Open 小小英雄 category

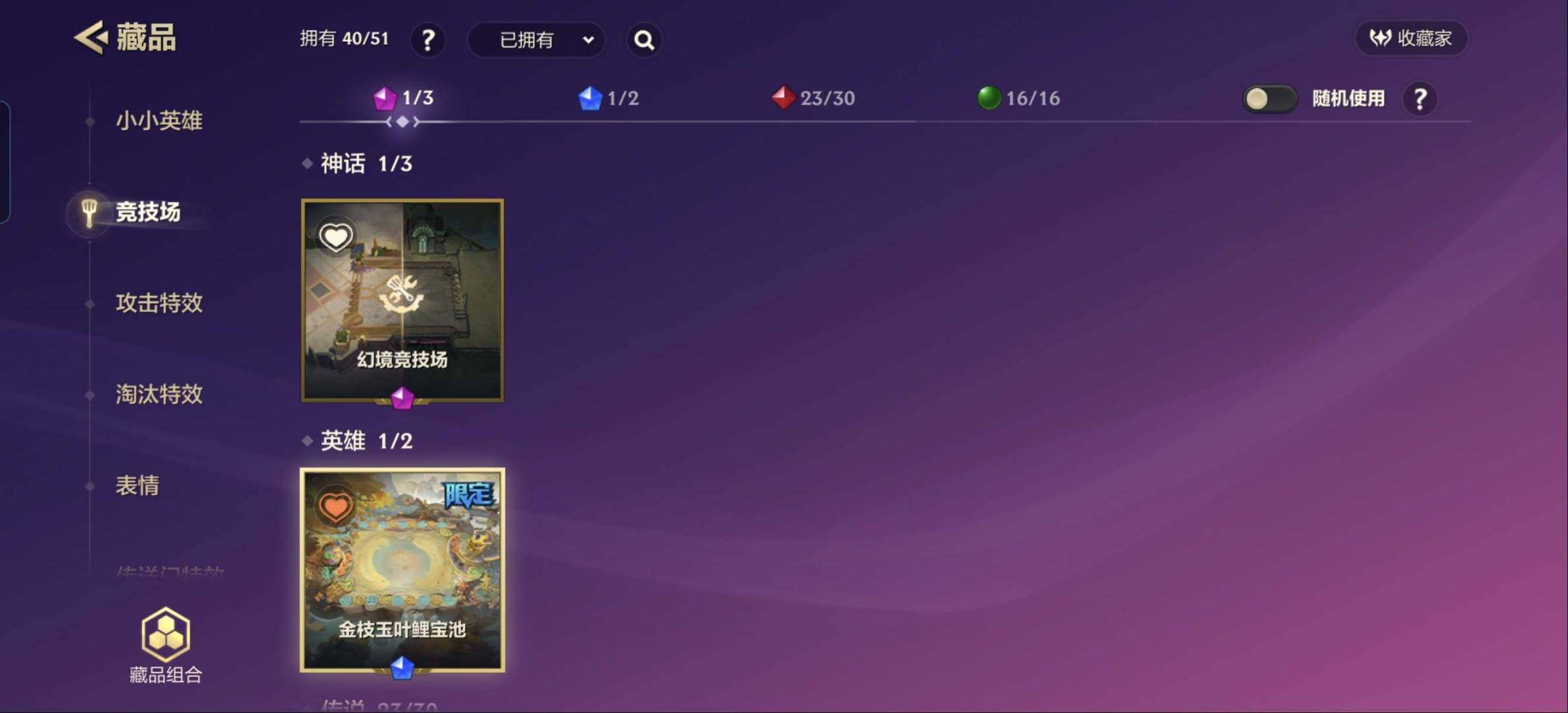[159, 121]
